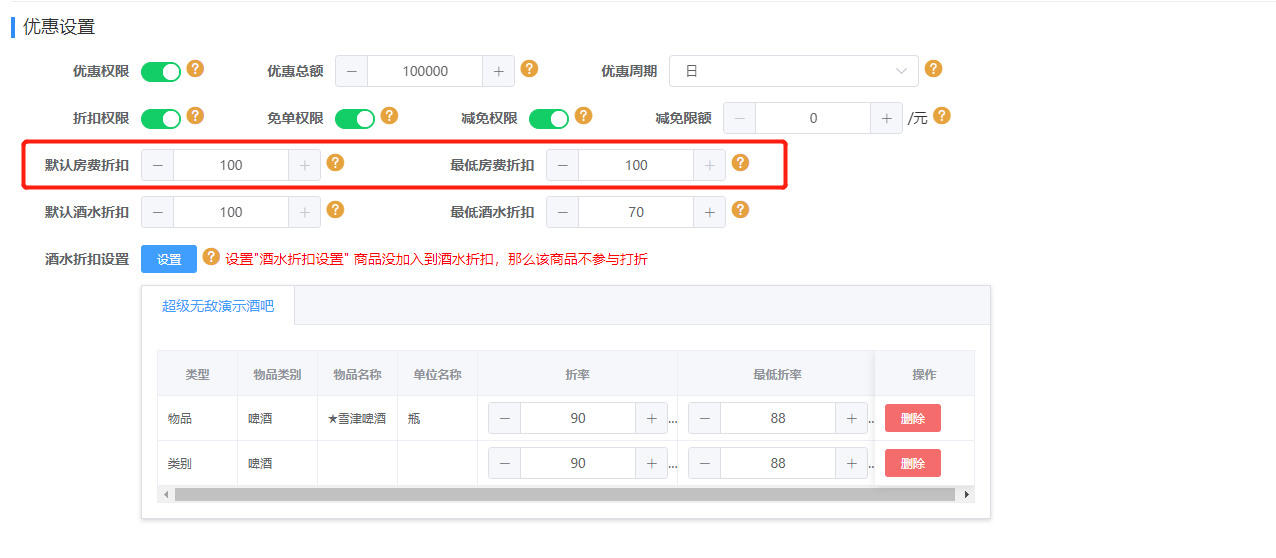Screen dimensions: 1276x558
Task: Click help icon beside 默认酒水折扣 field
Action: (x=336, y=210)
